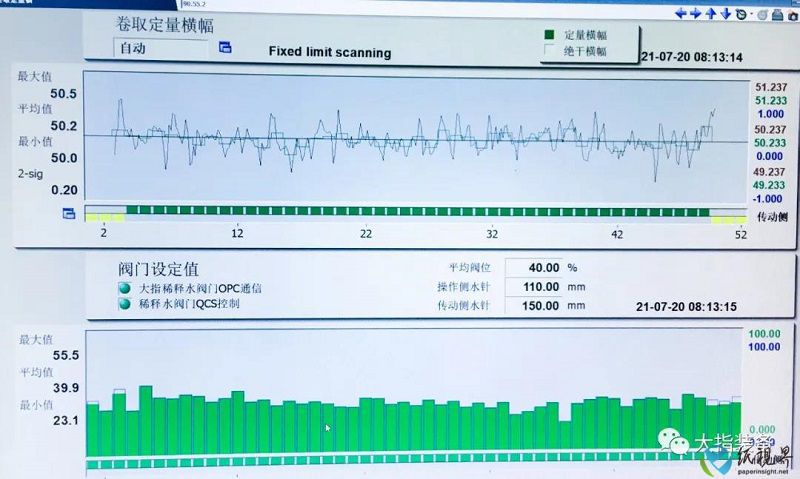Click timestamp 21-07-20 08:13:14
Image resolution: width=800 pixels, height=479 pixels.
(692, 57)
